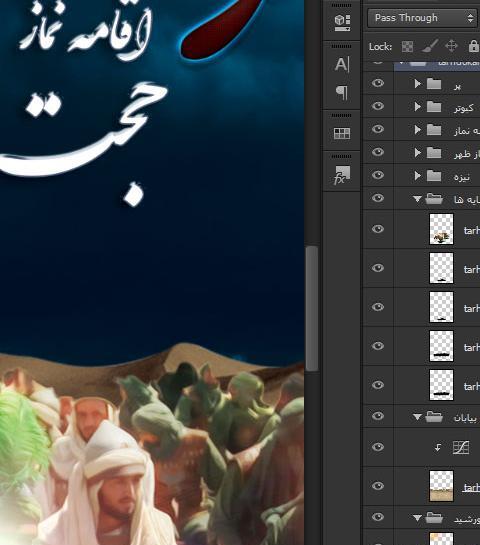Click the نیزه group name

click(462, 177)
